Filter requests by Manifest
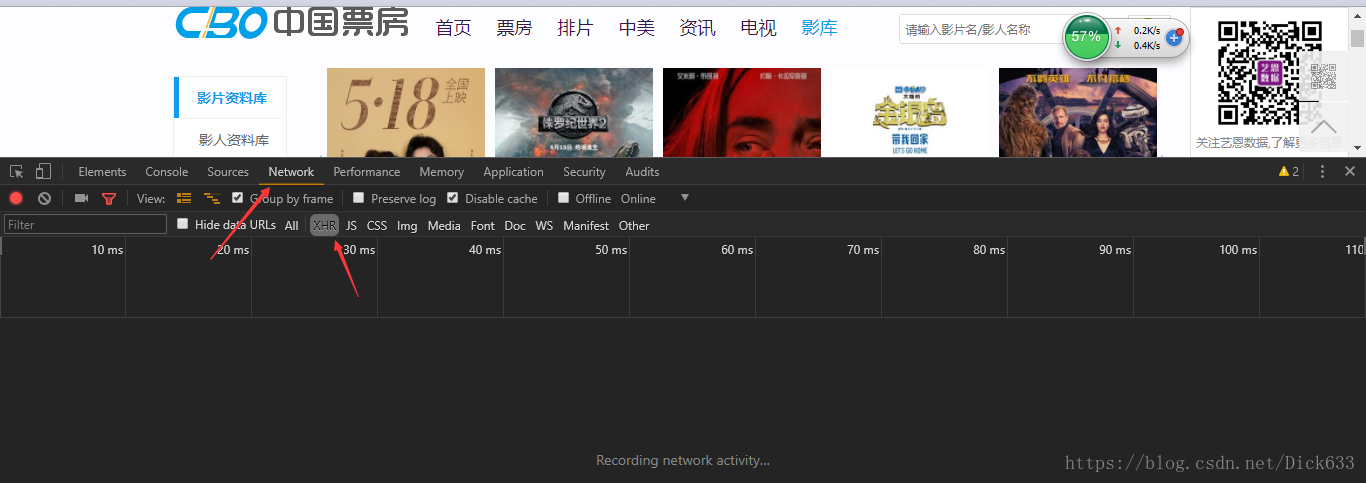Image resolution: width=1366 pixels, height=483 pixels. click(586, 225)
